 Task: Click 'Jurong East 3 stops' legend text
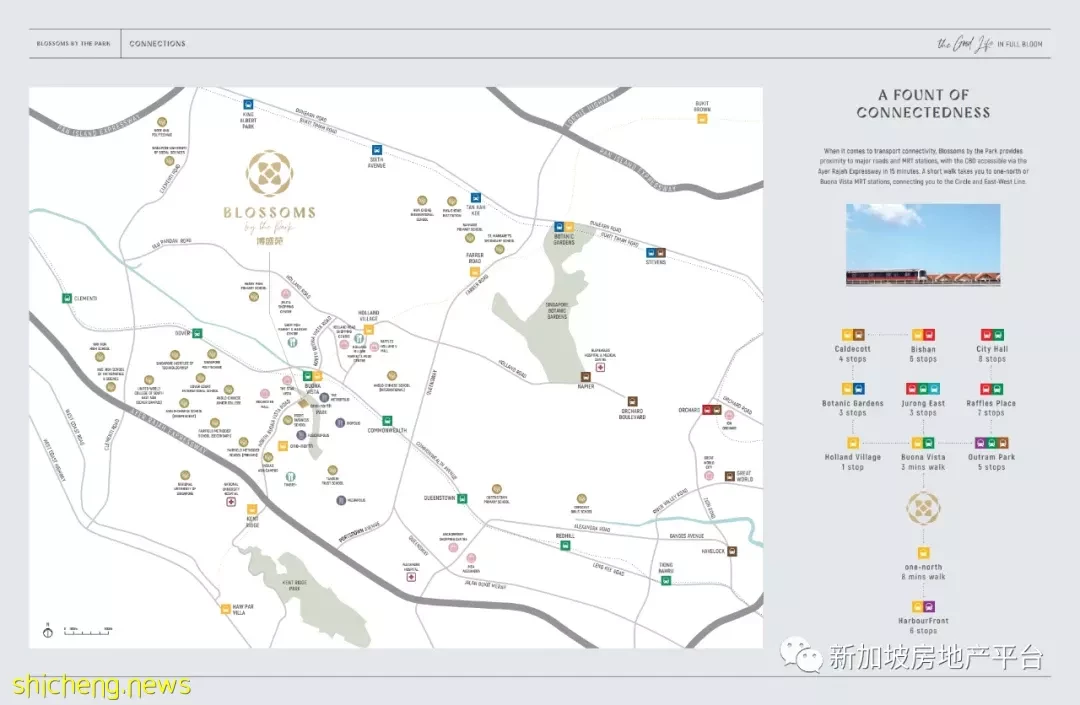coord(923,408)
